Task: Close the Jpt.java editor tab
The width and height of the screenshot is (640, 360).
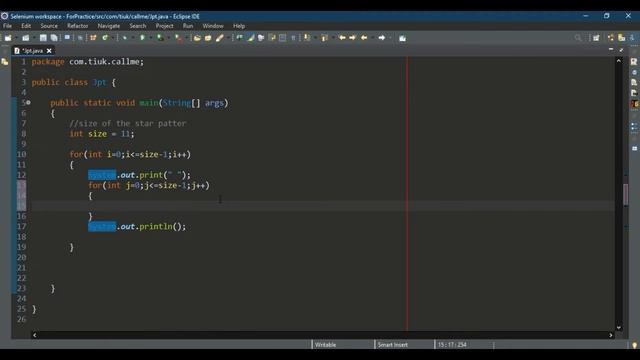Action: click(49, 51)
